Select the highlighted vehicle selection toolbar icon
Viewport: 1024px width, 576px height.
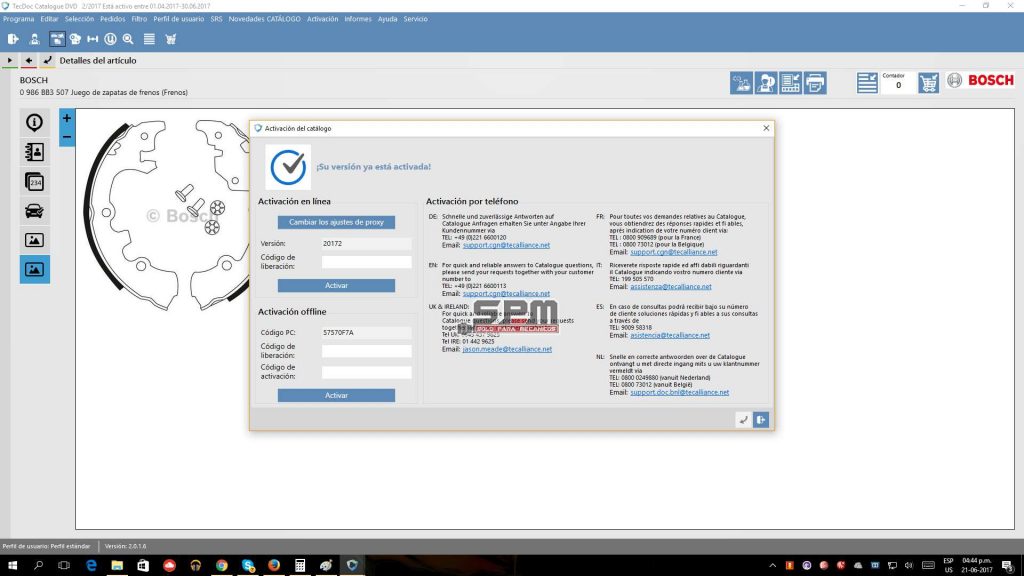coord(57,39)
